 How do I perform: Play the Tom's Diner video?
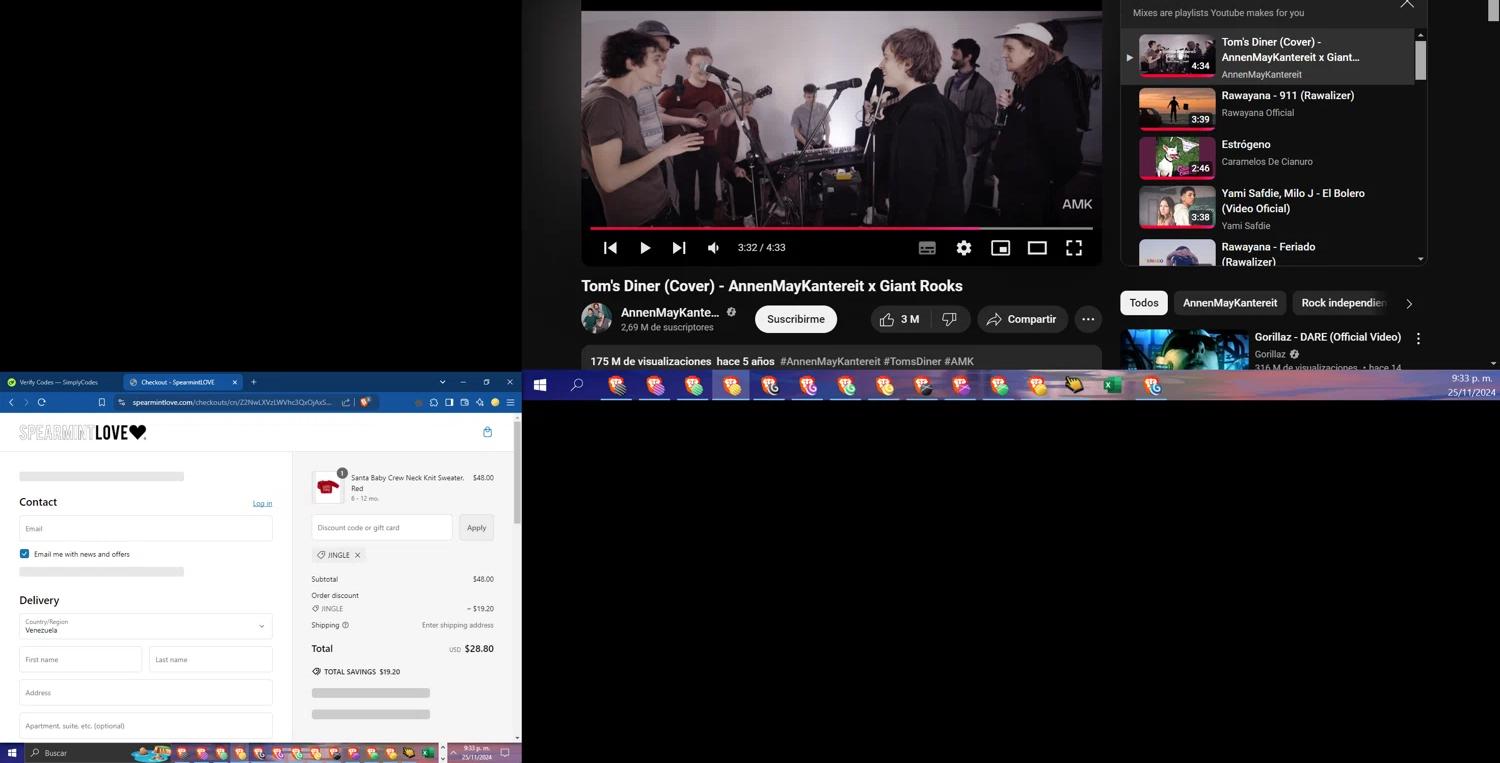(645, 248)
